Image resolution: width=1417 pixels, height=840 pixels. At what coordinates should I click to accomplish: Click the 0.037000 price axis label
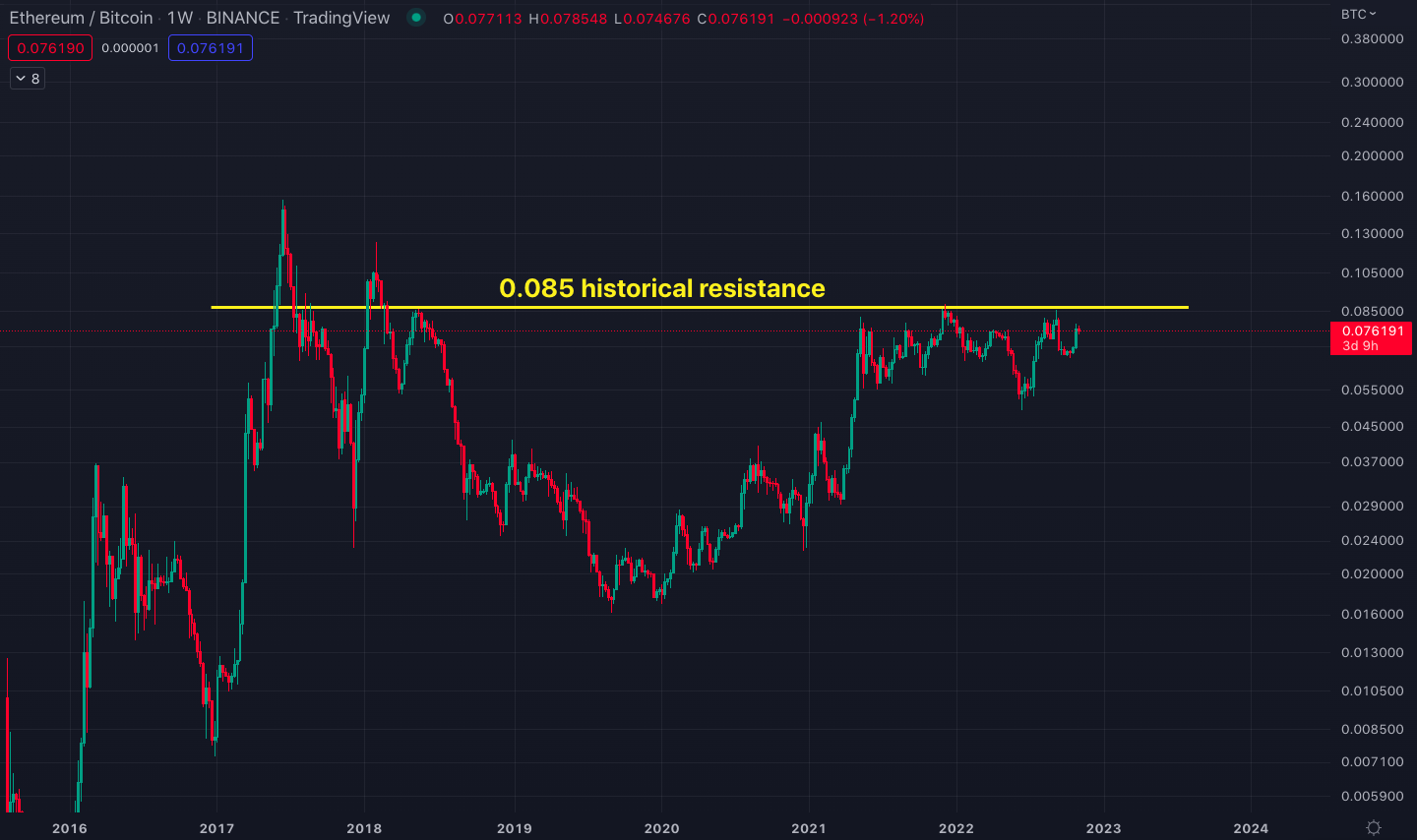(x=1372, y=462)
